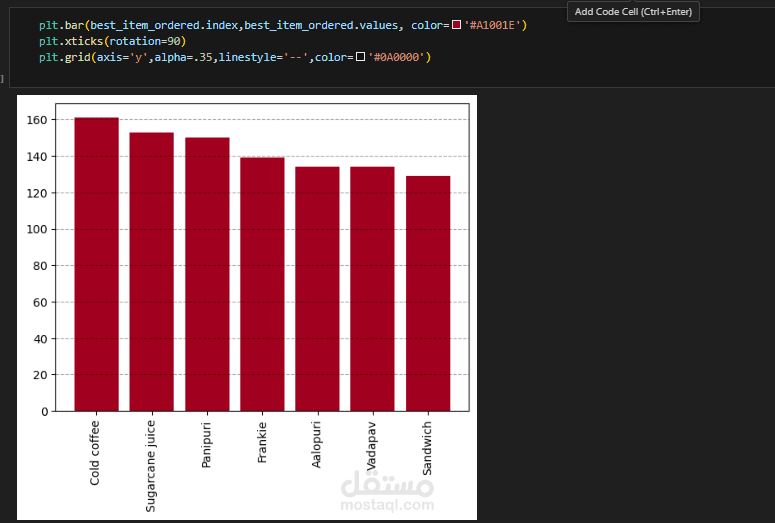Click the 120 y-axis tick label

click(37, 193)
